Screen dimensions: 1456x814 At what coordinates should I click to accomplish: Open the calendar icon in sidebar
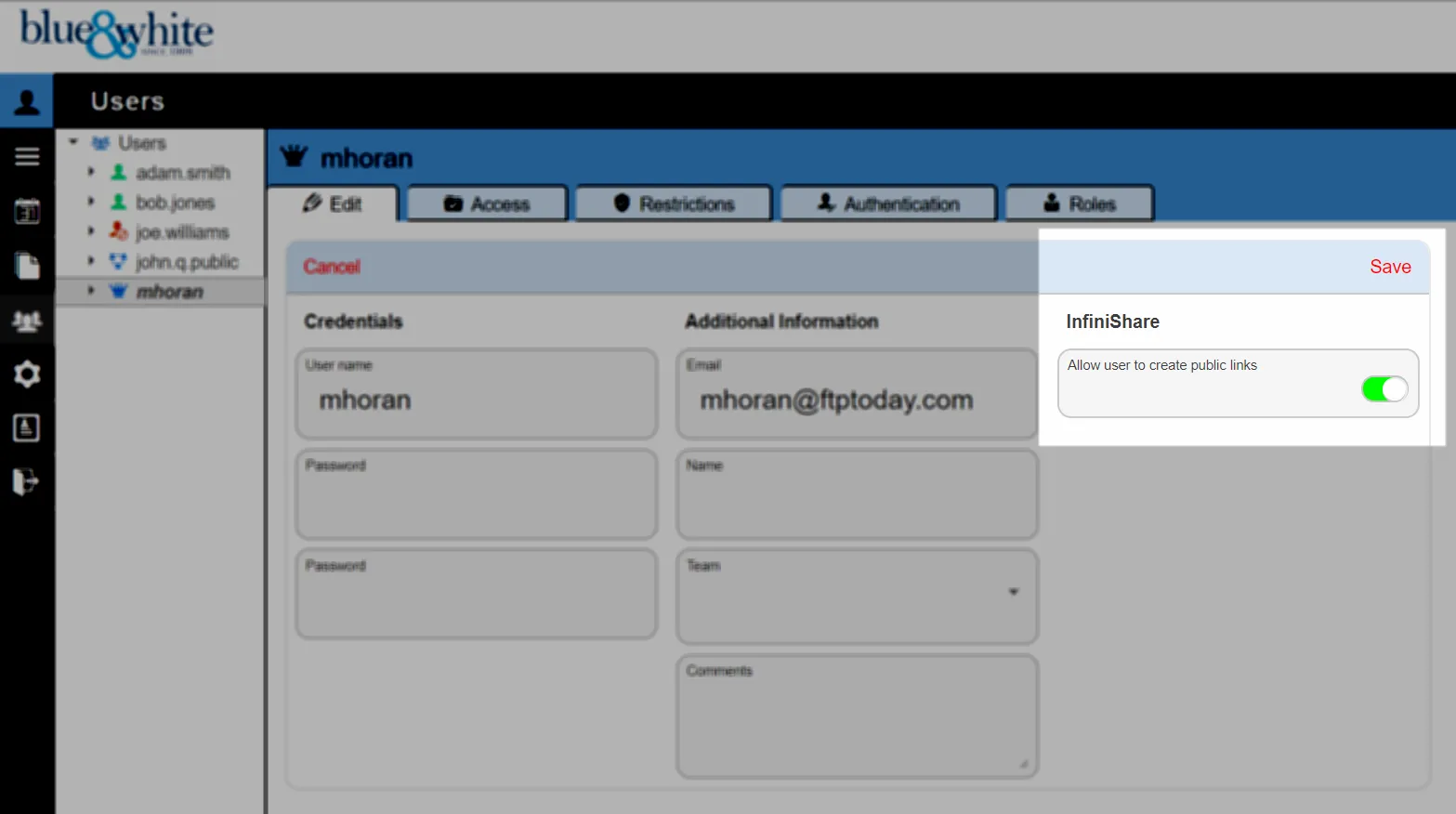[27, 211]
